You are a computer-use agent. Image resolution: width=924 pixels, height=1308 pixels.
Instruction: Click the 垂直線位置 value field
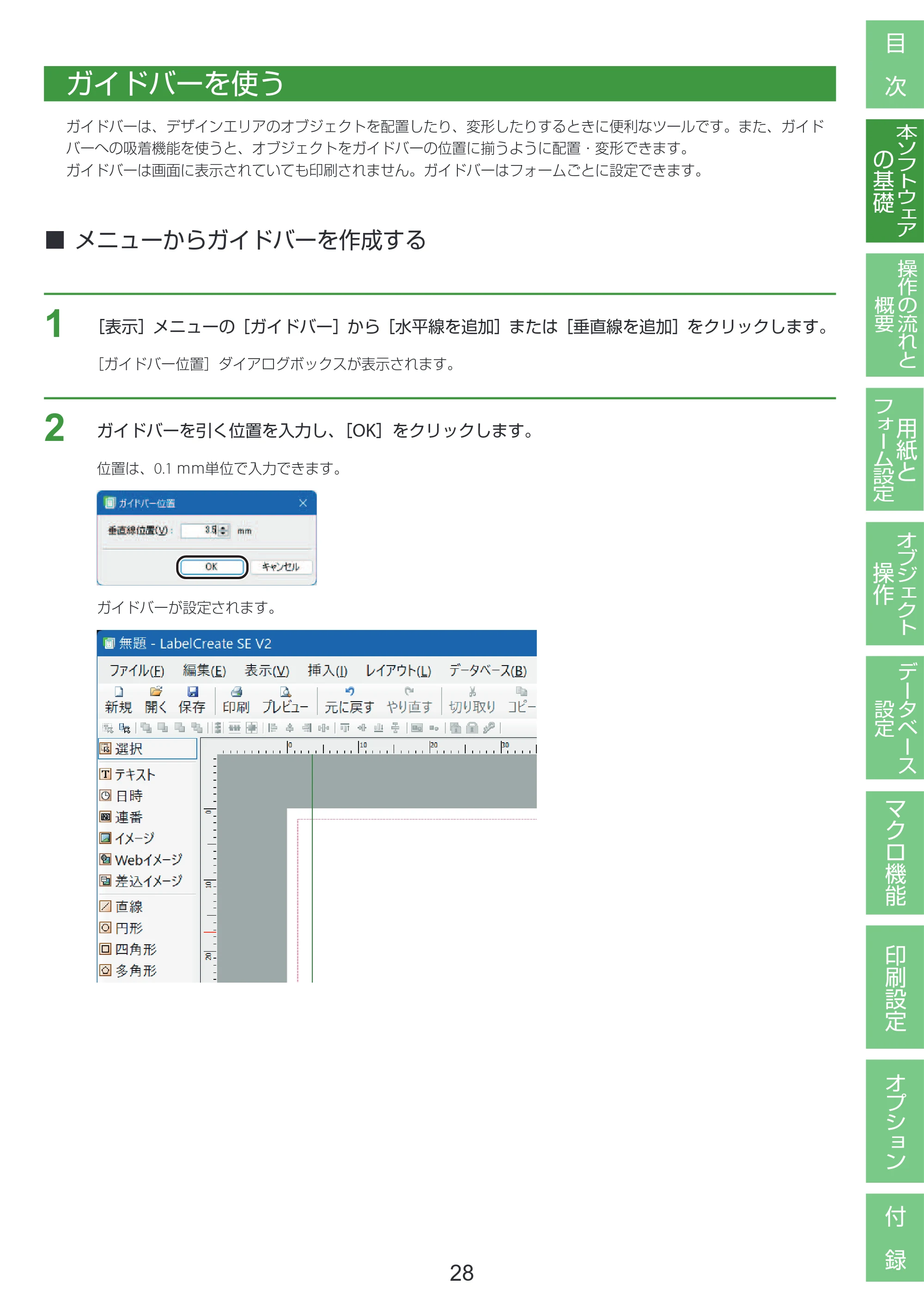click(x=199, y=531)
